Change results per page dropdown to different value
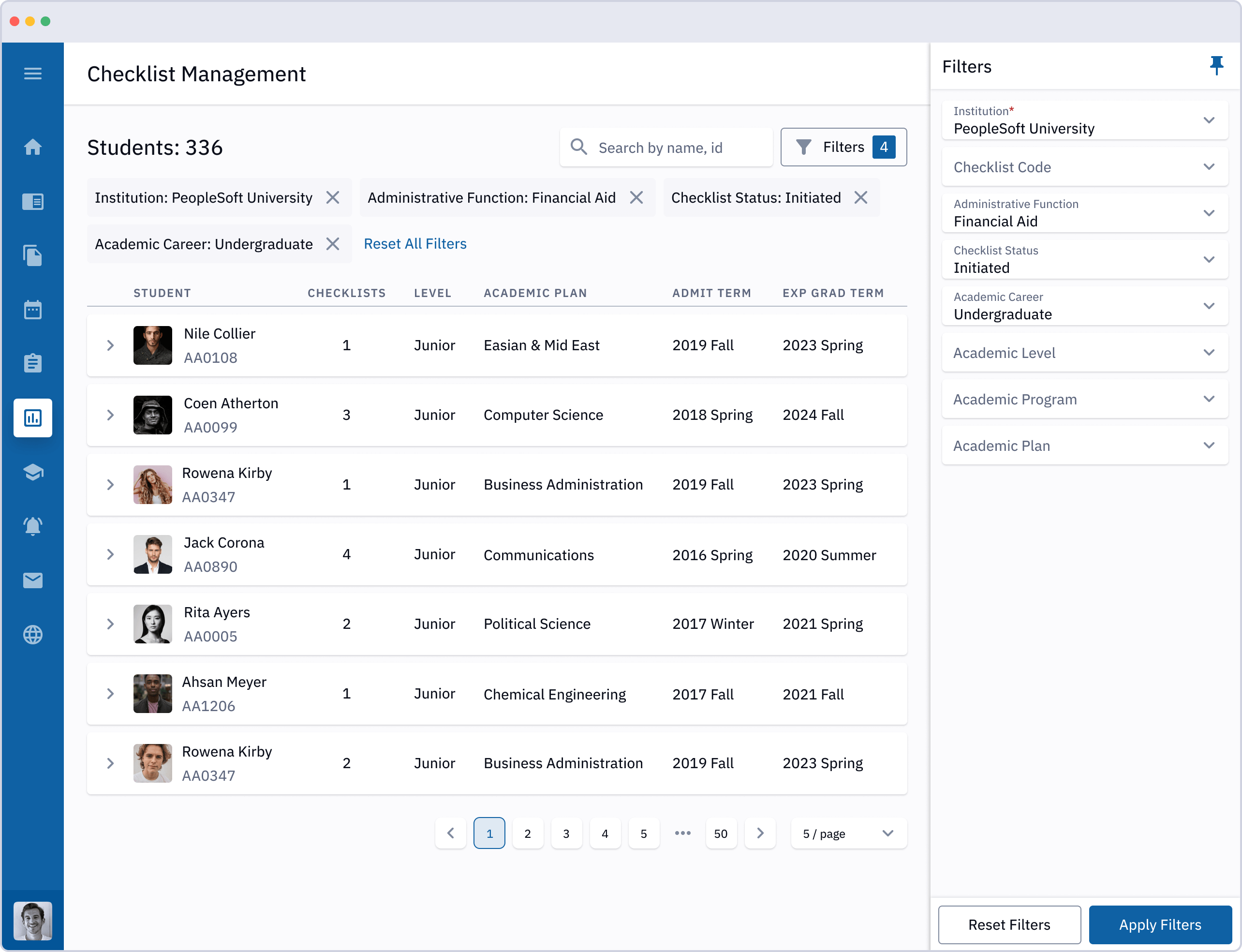 846,832
